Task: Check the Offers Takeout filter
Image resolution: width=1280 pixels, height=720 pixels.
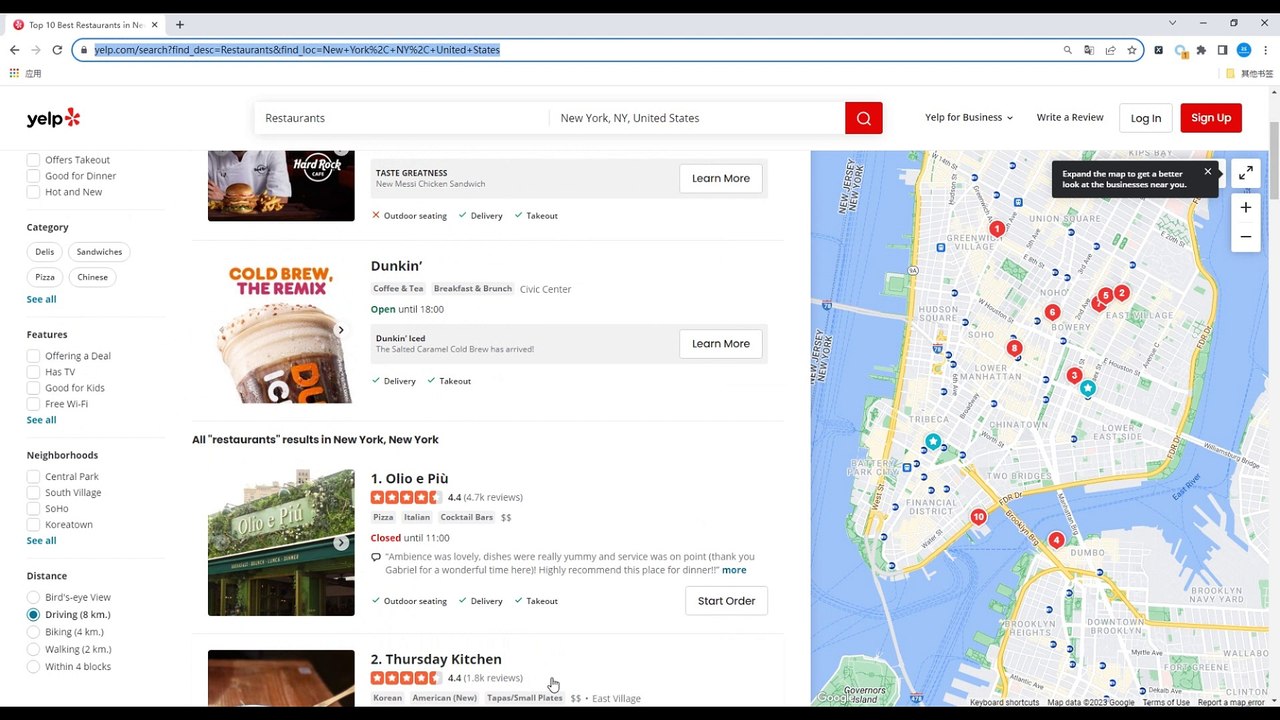Action: click(33, 160)
